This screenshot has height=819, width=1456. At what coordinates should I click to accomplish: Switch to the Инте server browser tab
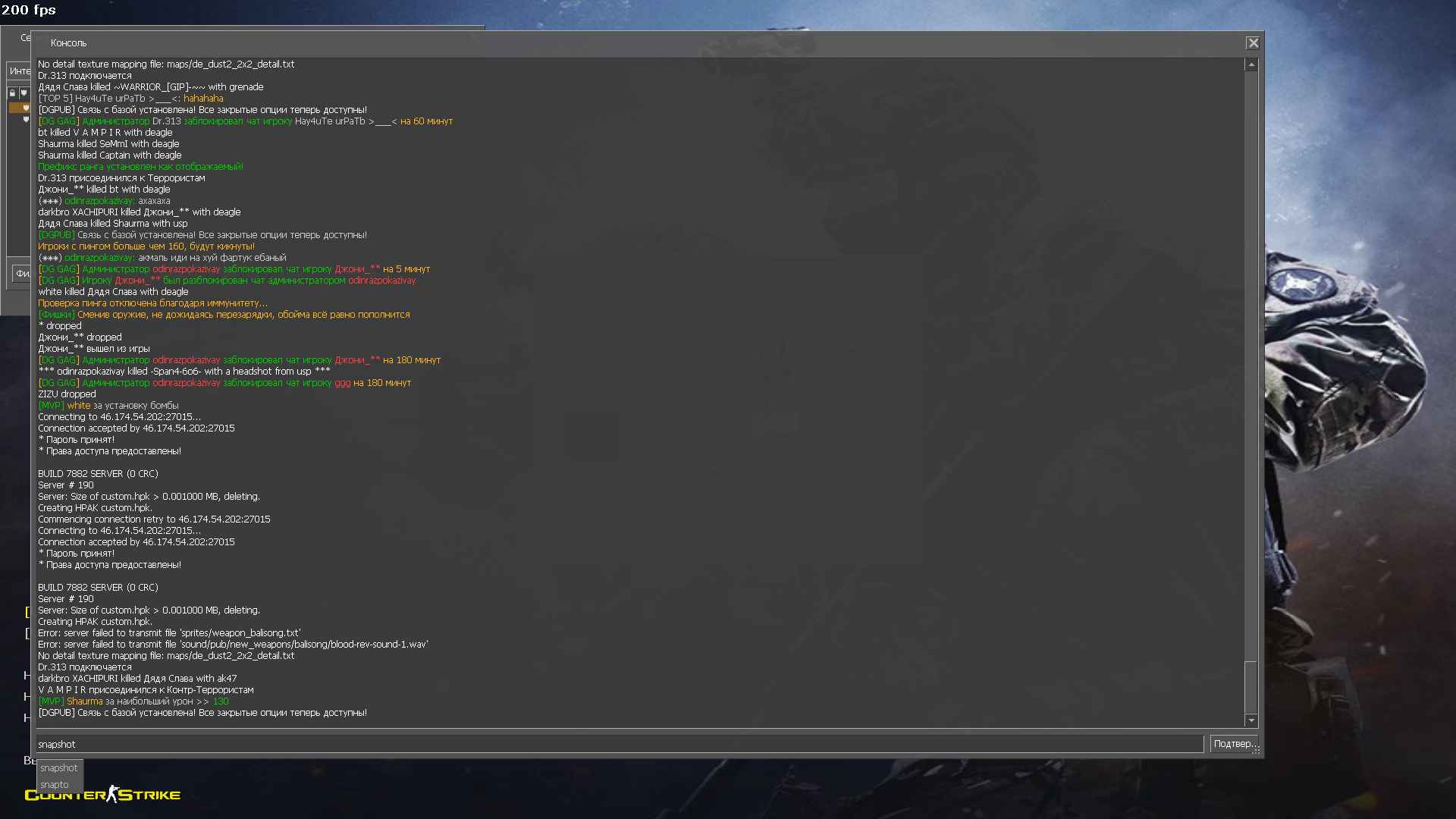(x=20, y=71)
